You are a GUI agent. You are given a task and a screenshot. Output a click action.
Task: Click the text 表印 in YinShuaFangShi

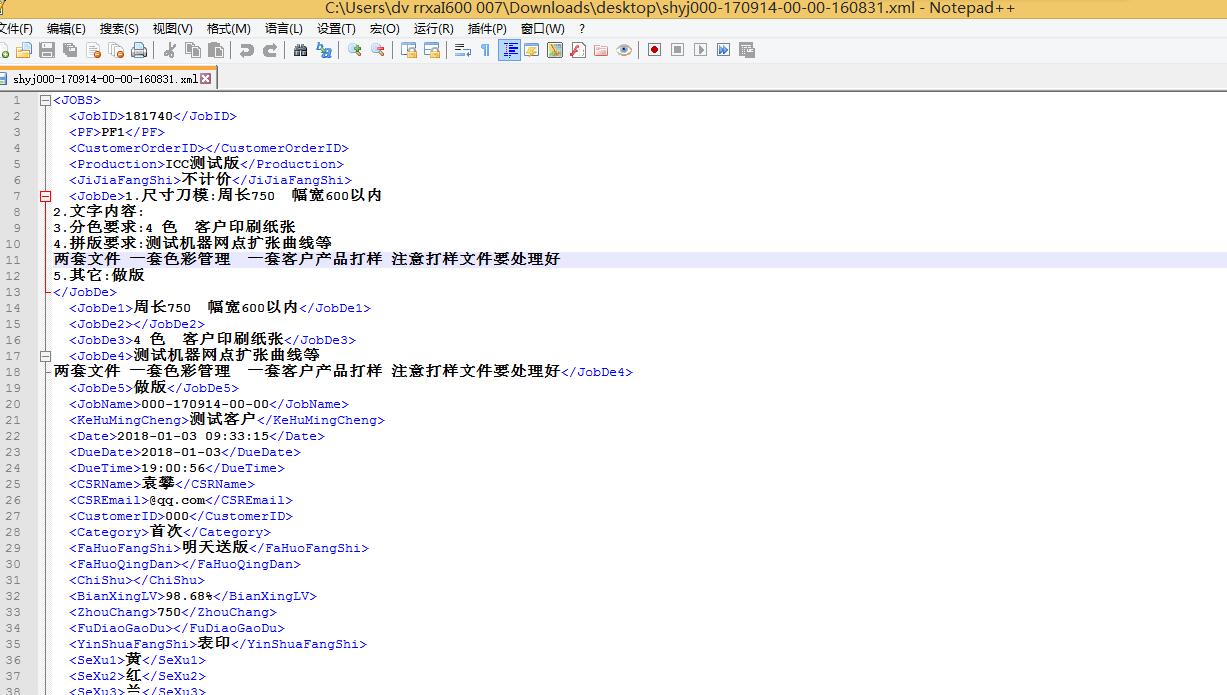214,644
